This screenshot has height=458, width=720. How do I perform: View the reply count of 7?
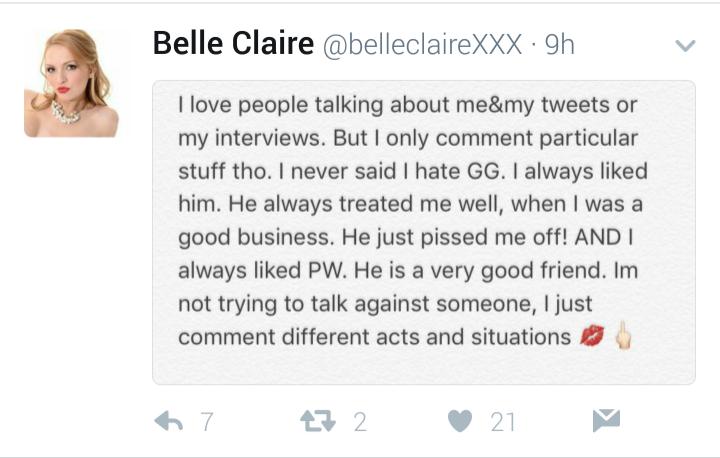(x=207, y=422)
